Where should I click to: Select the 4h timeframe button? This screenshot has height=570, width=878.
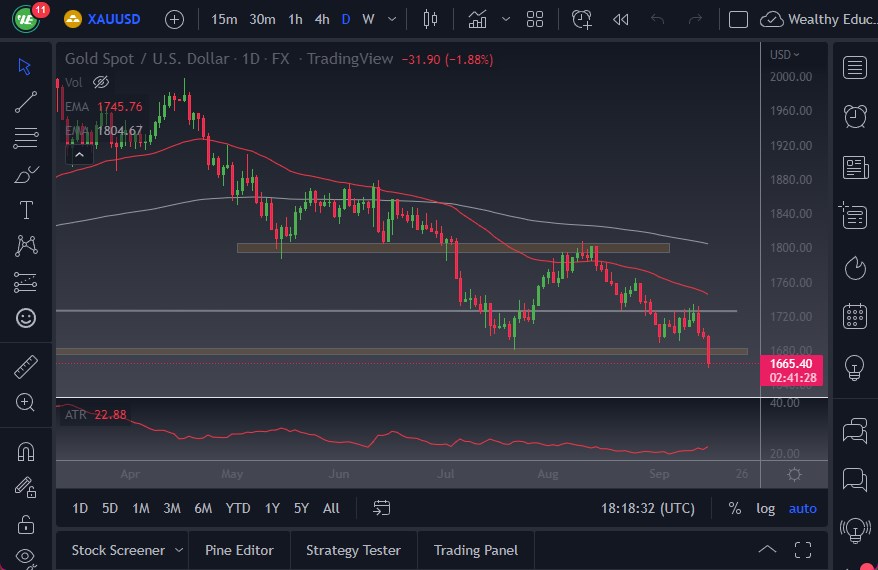(x=321, y=19)
